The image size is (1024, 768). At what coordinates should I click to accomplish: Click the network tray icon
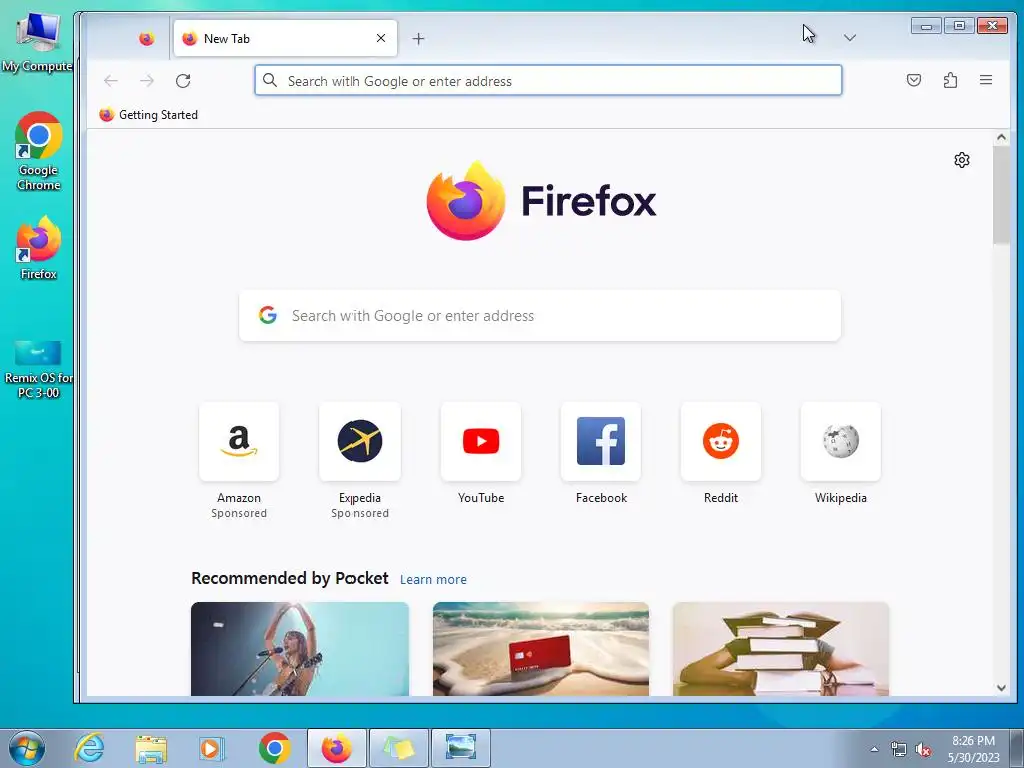899,750
